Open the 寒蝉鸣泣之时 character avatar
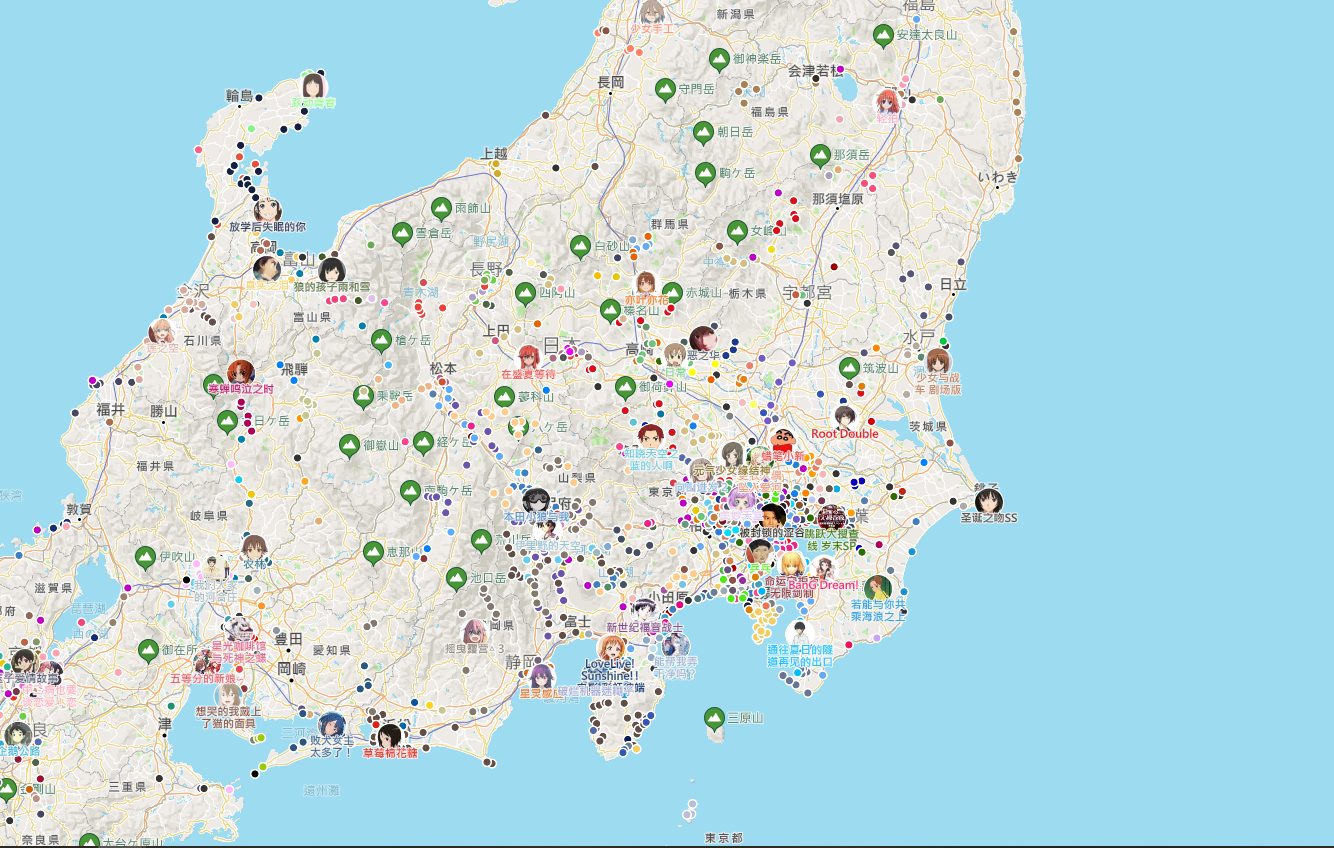Image resolution: width=1334 pixels, height=848 pixels. tap(240, 373)
